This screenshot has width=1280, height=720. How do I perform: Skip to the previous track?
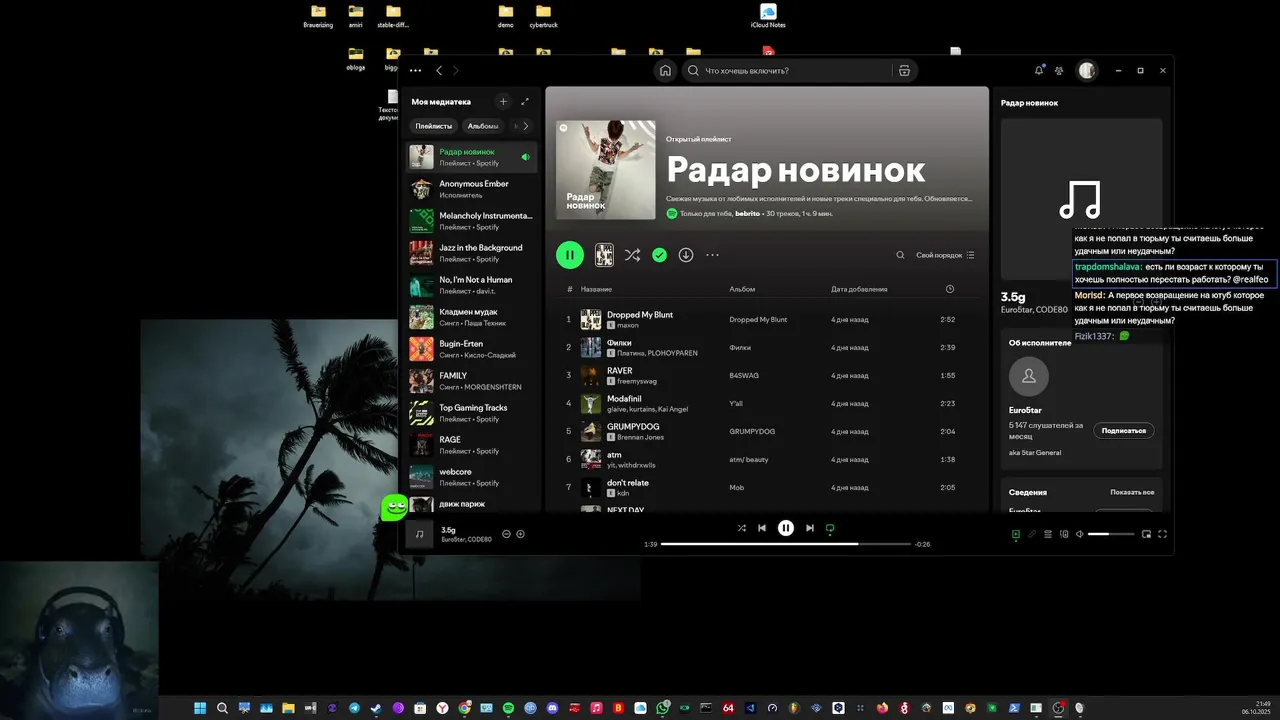[x=762, y=528]
